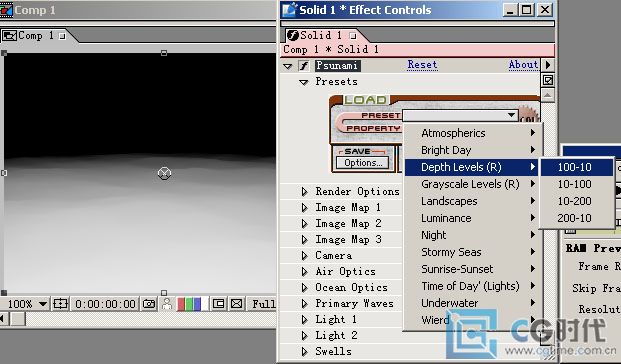Open the Underwater preset submenu
This screenshot has height=364, width=621.
click(471, 303)
